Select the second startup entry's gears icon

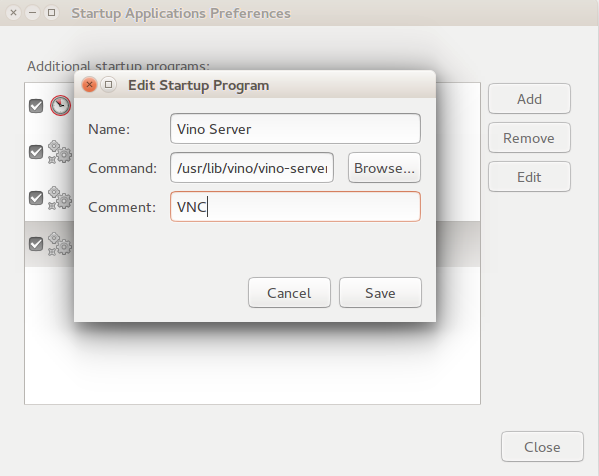(60, 152)
